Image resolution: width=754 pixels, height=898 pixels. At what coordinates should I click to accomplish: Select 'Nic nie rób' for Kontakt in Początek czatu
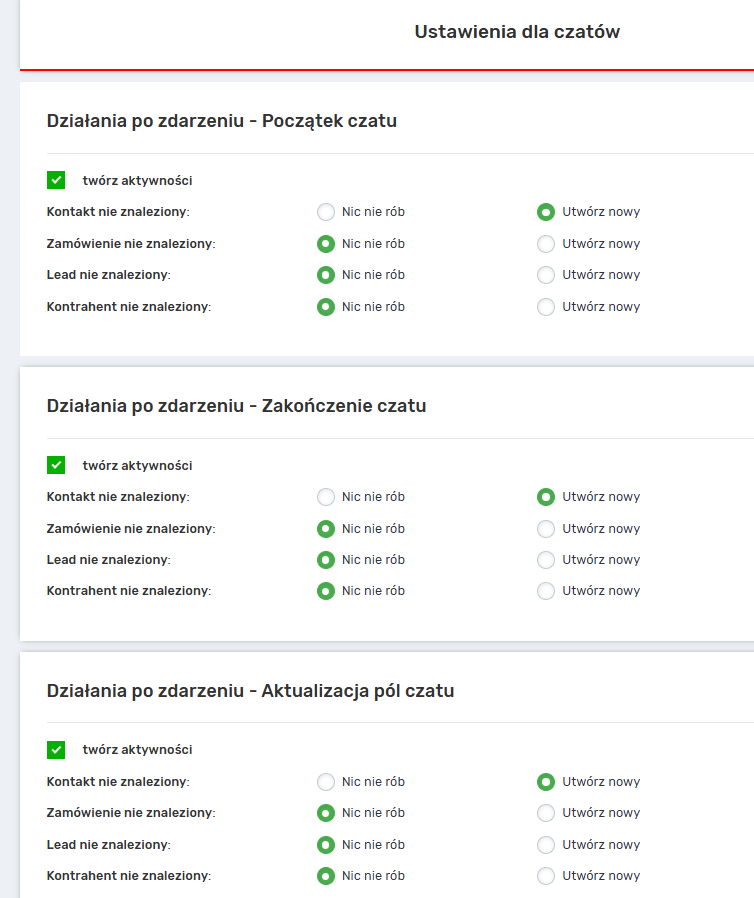326,212
